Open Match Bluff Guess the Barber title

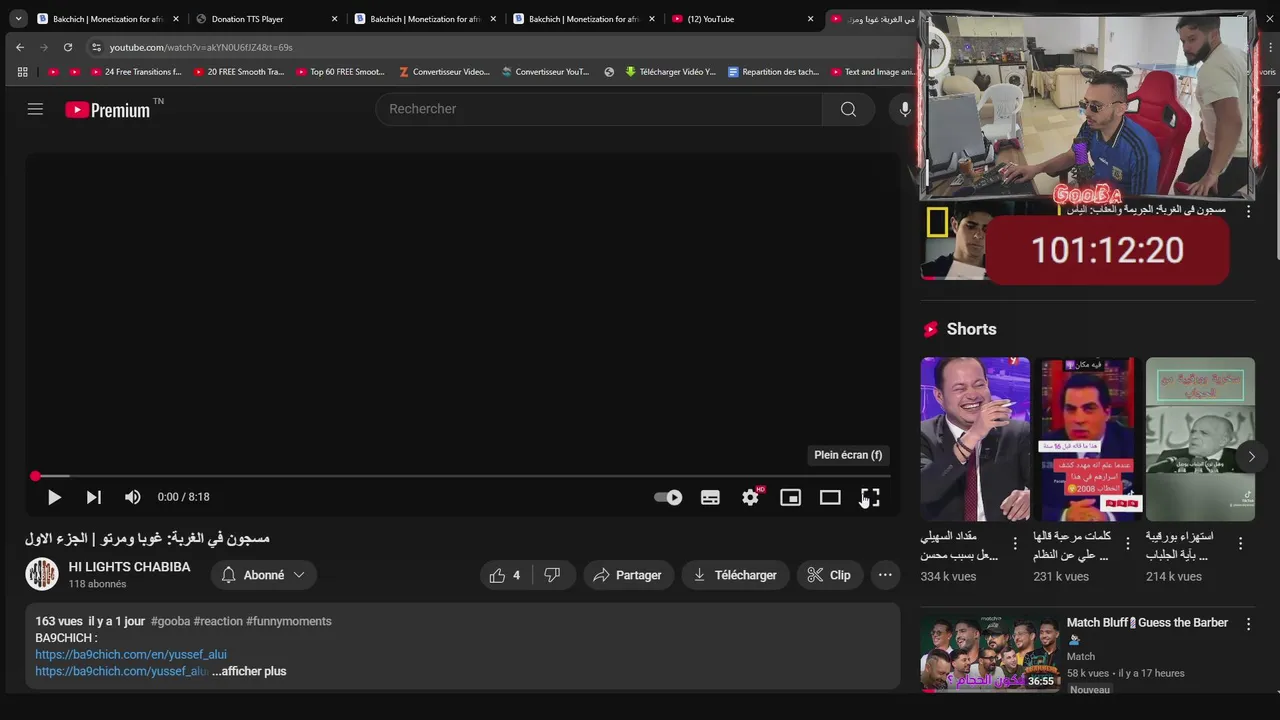point(1147,631)
